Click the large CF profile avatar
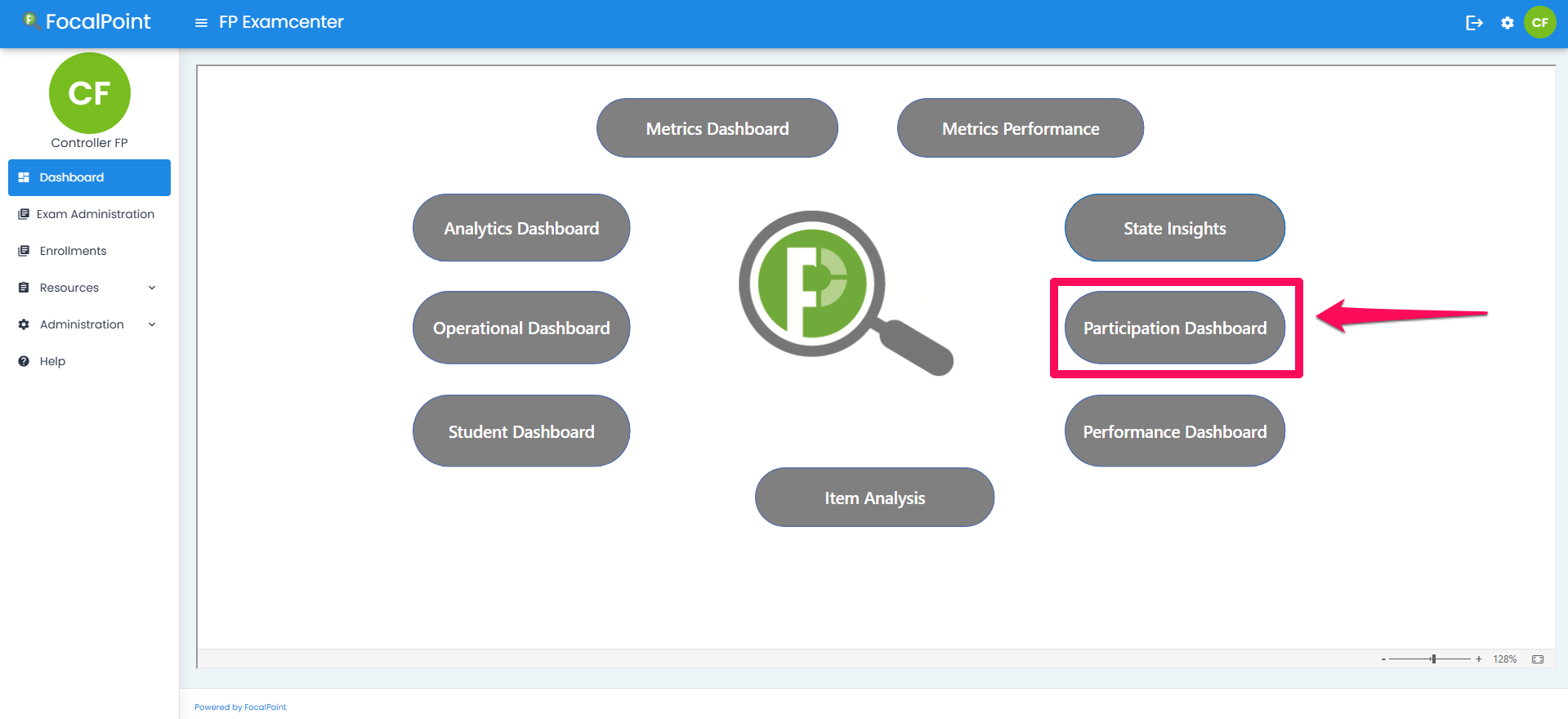The width and height of the screenshot is (1568, 719). coord(90,93)
